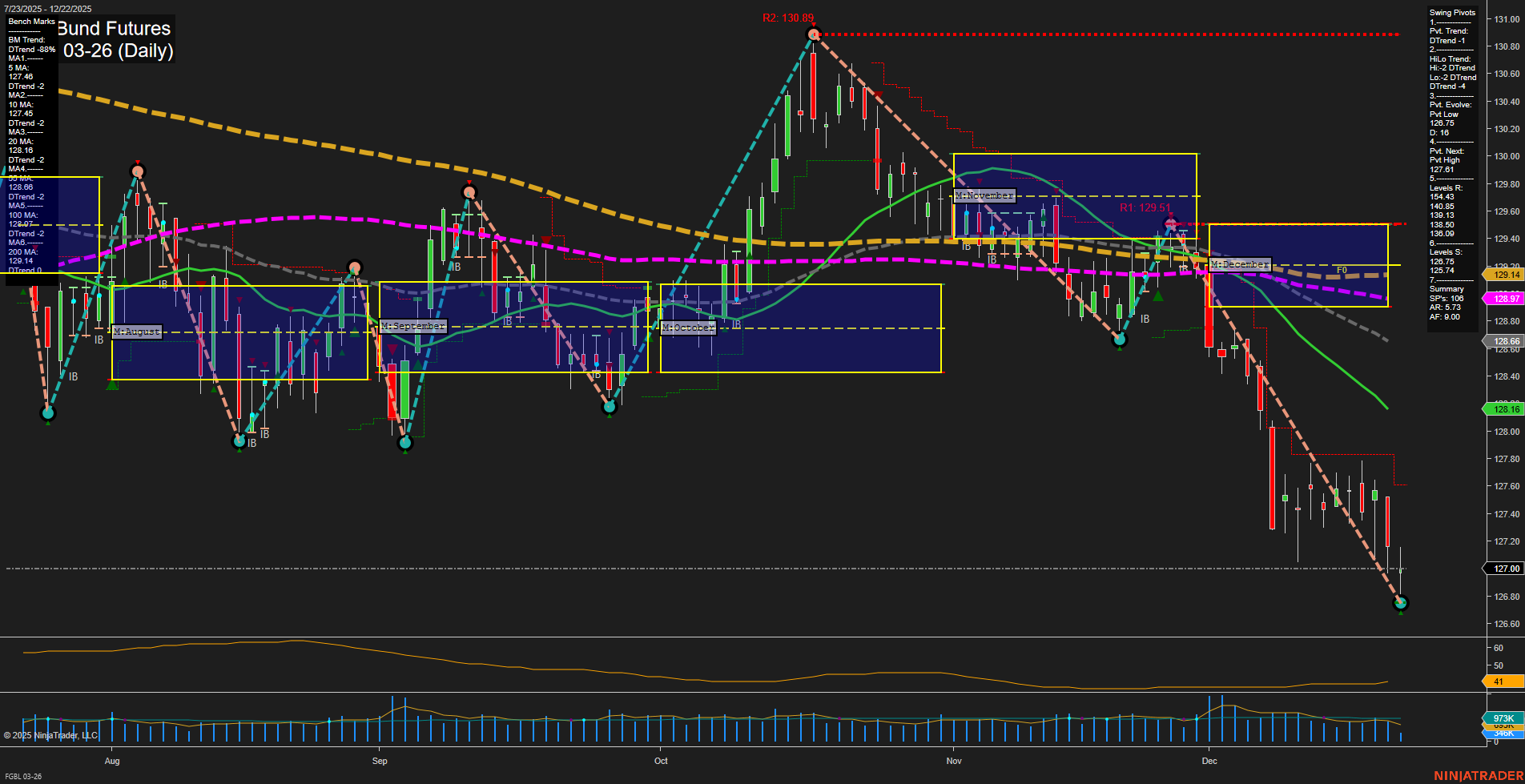Viewport: 1525px width, 784px height.
Task: Collapse the Swing Pivots panel header
Action: tap(1453, 12)
